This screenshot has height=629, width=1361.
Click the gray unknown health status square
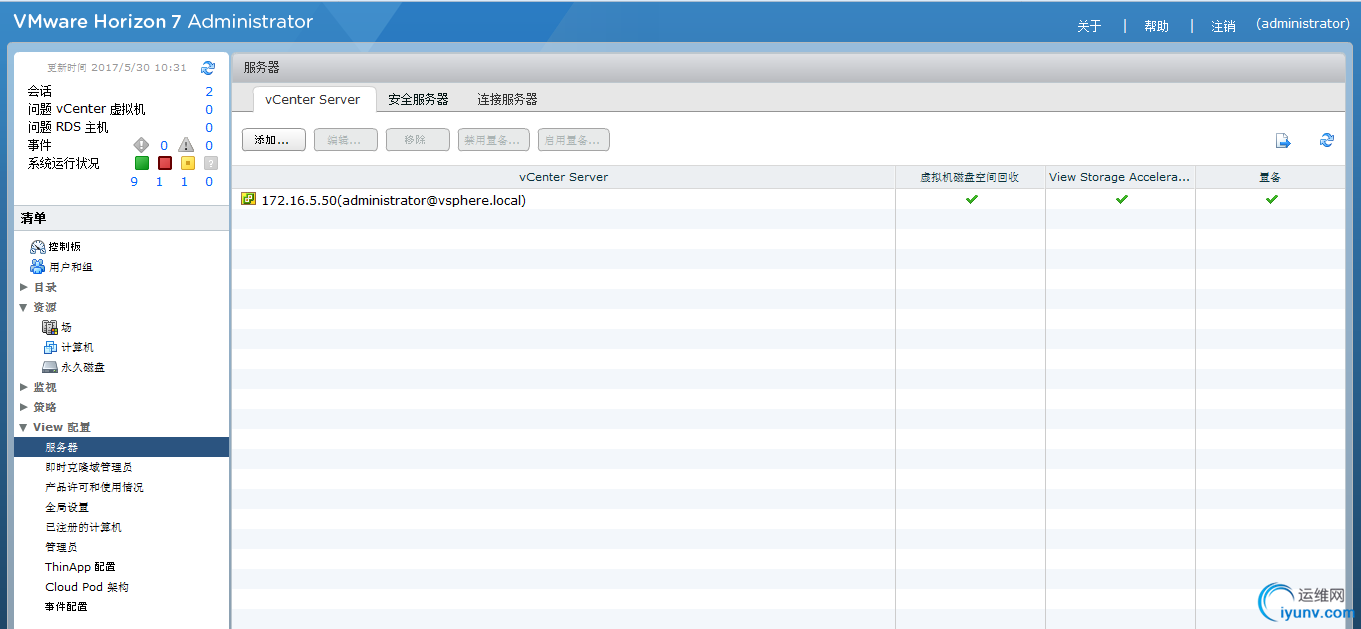pos(210,163)
